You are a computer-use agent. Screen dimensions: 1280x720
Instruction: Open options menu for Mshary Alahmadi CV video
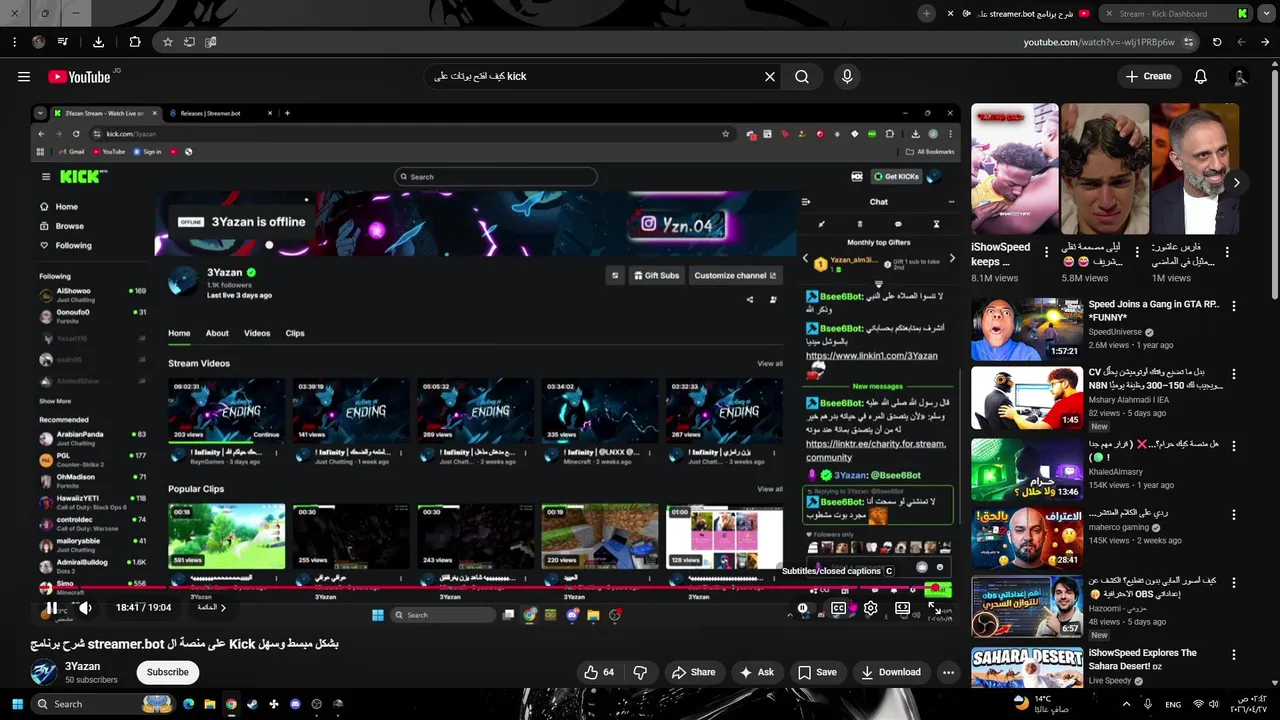(x=1233, y=374)
